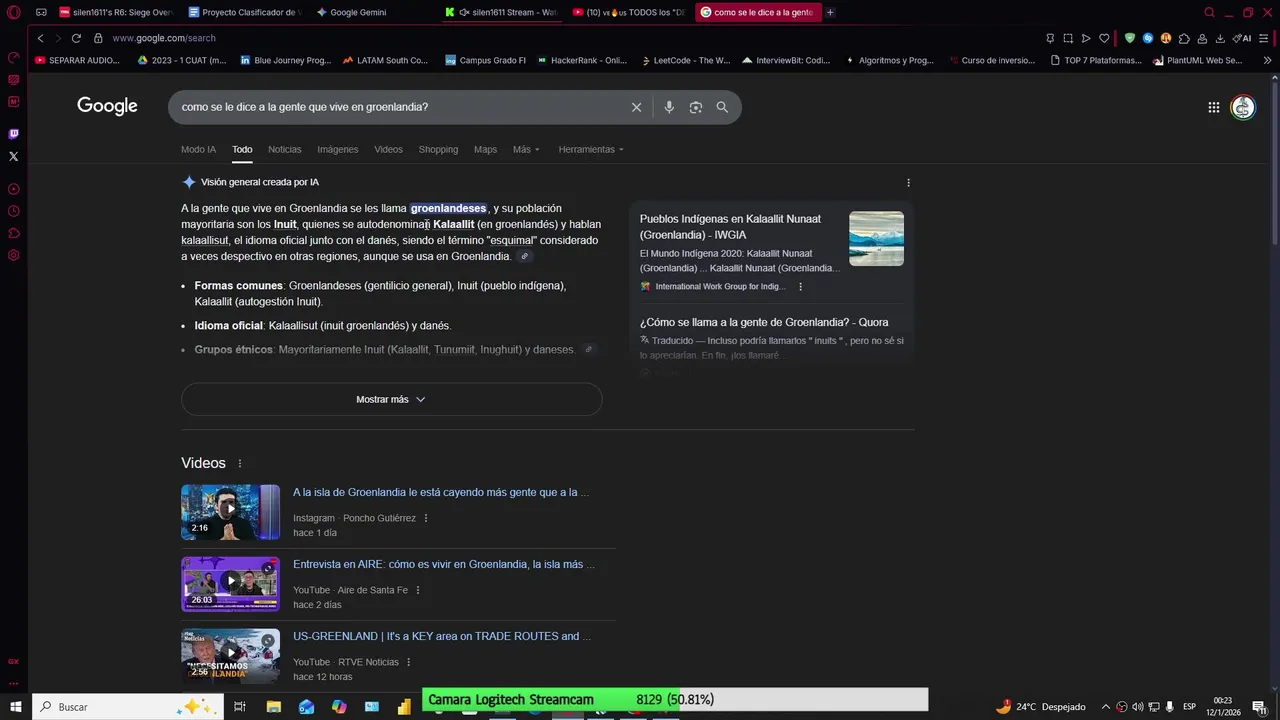Open PlantUML Web Server bookmark
This screenshot has width=1280, height=720.
point(1198,60)
